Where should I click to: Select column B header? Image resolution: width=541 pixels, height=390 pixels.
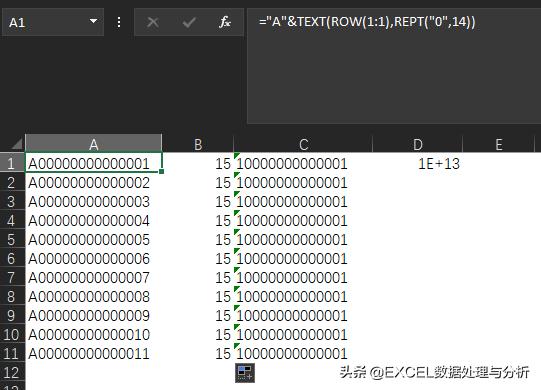198,144
